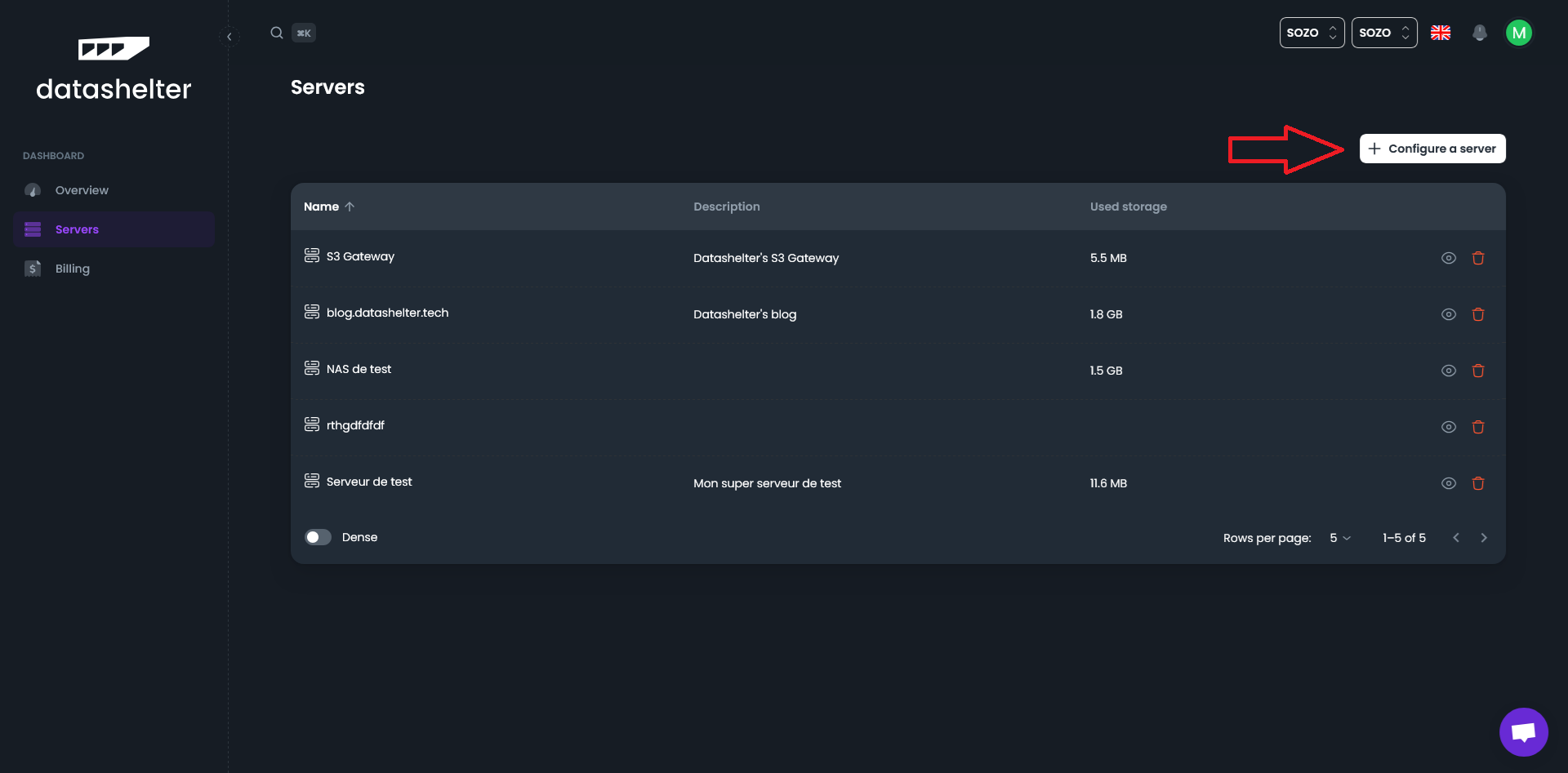Go to Overview in sidebar
This screenshot has height=773, width=1568.
(x=82, y=190)
